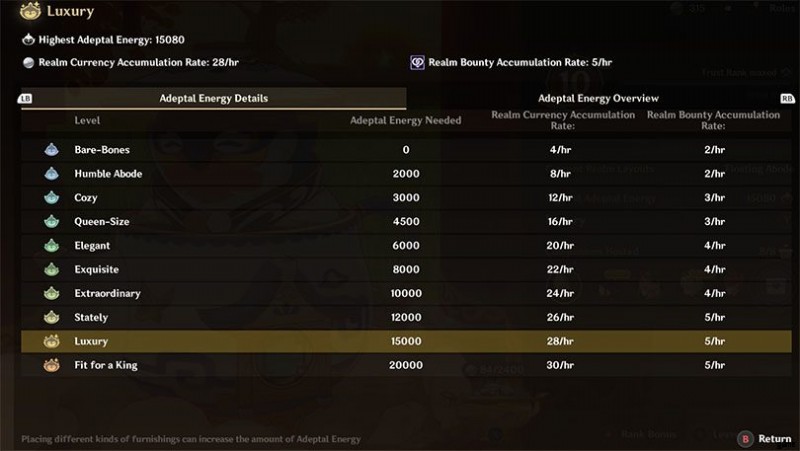Select the Exquisite level row

coord(407,269)
